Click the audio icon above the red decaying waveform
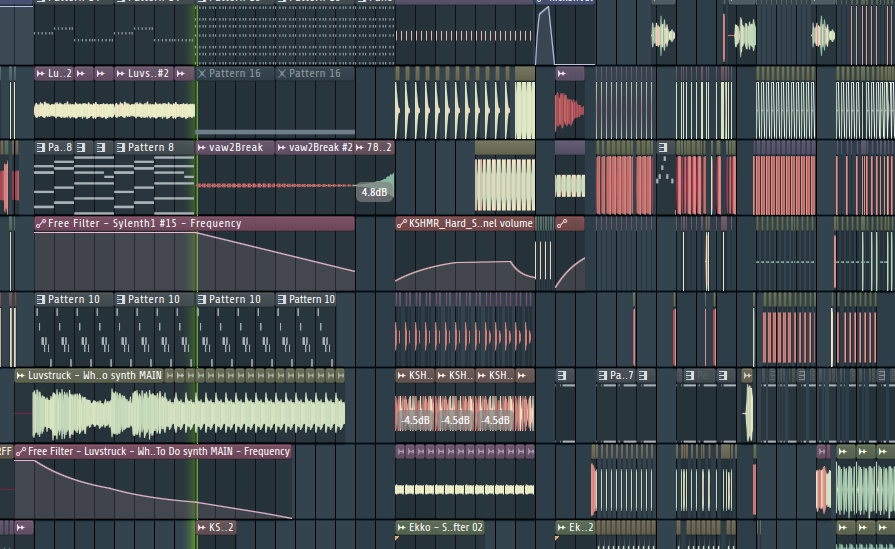Image resolution: width=895 pixels, height=549 pixels. point(562,74)
